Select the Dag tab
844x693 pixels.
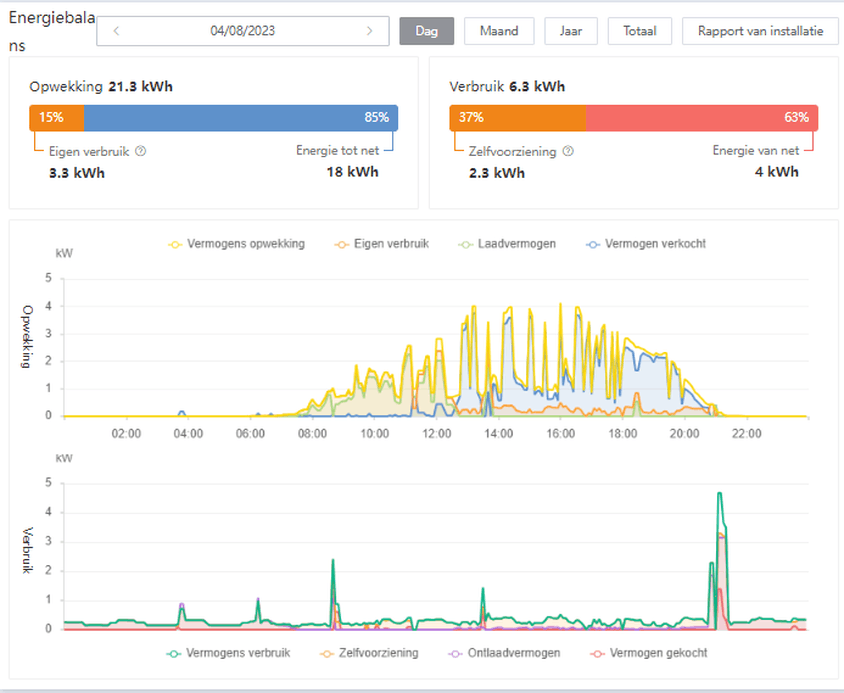click(427, 31)
